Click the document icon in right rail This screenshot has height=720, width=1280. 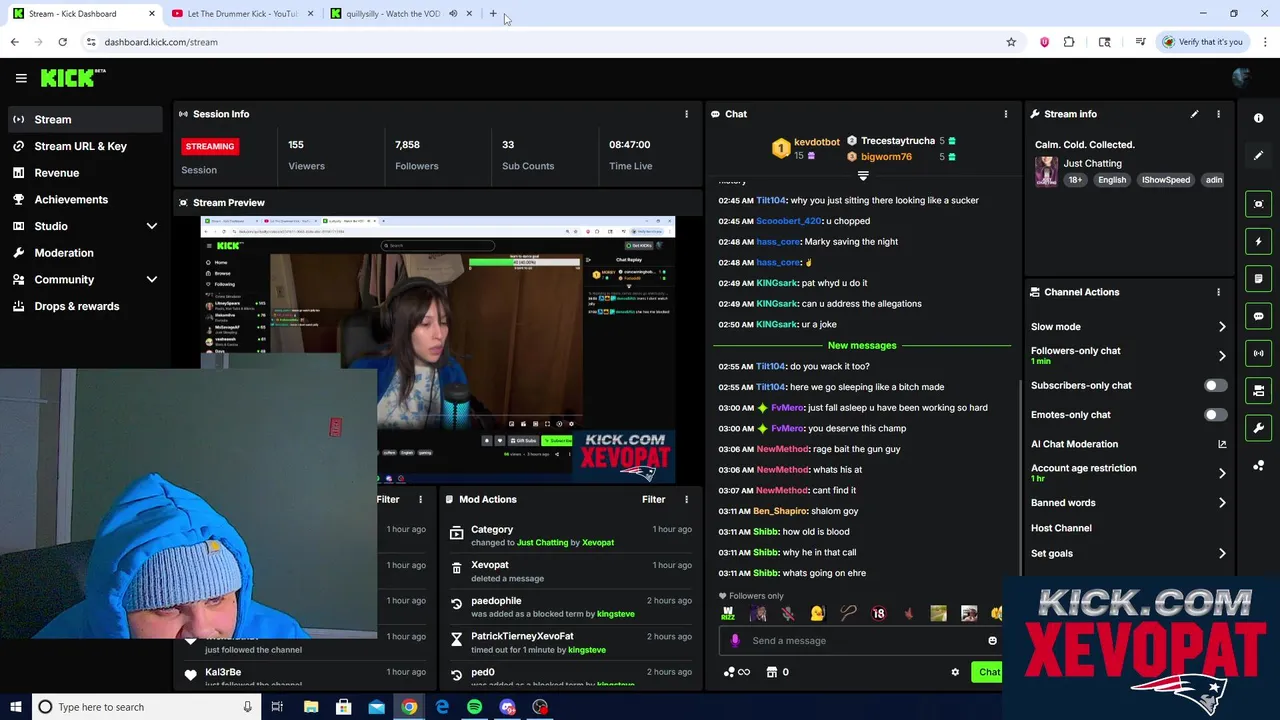point(1258,278)
